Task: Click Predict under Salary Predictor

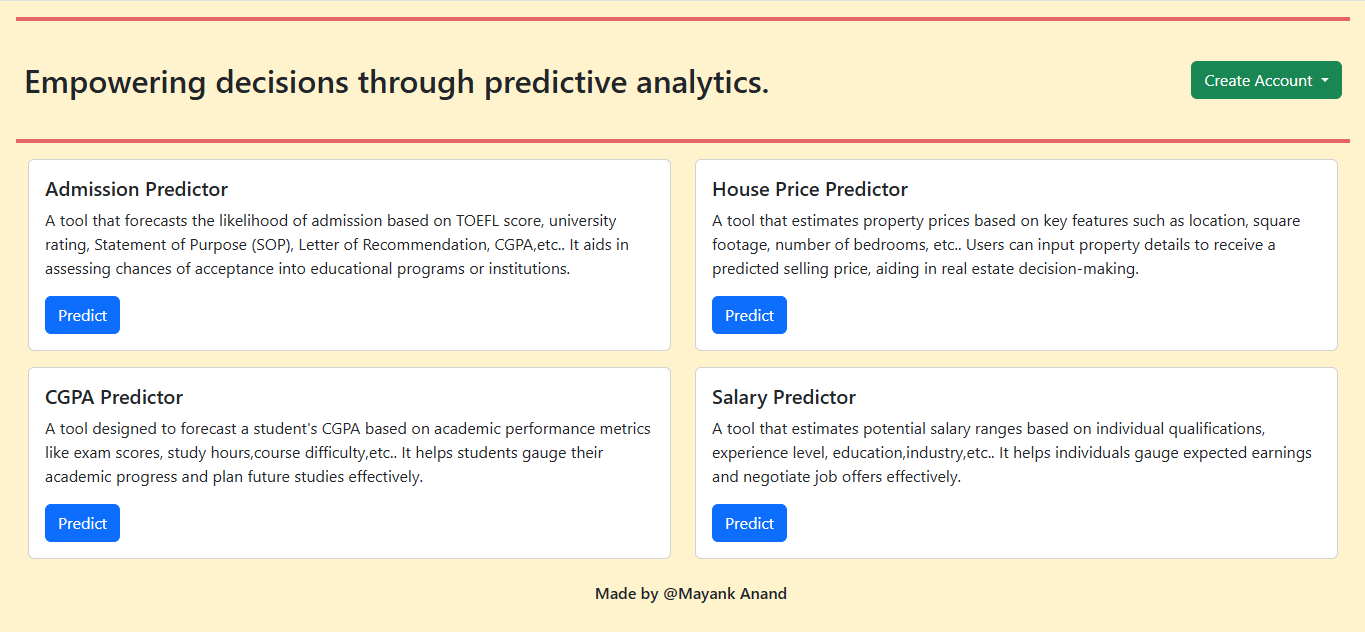Action: 749,523
